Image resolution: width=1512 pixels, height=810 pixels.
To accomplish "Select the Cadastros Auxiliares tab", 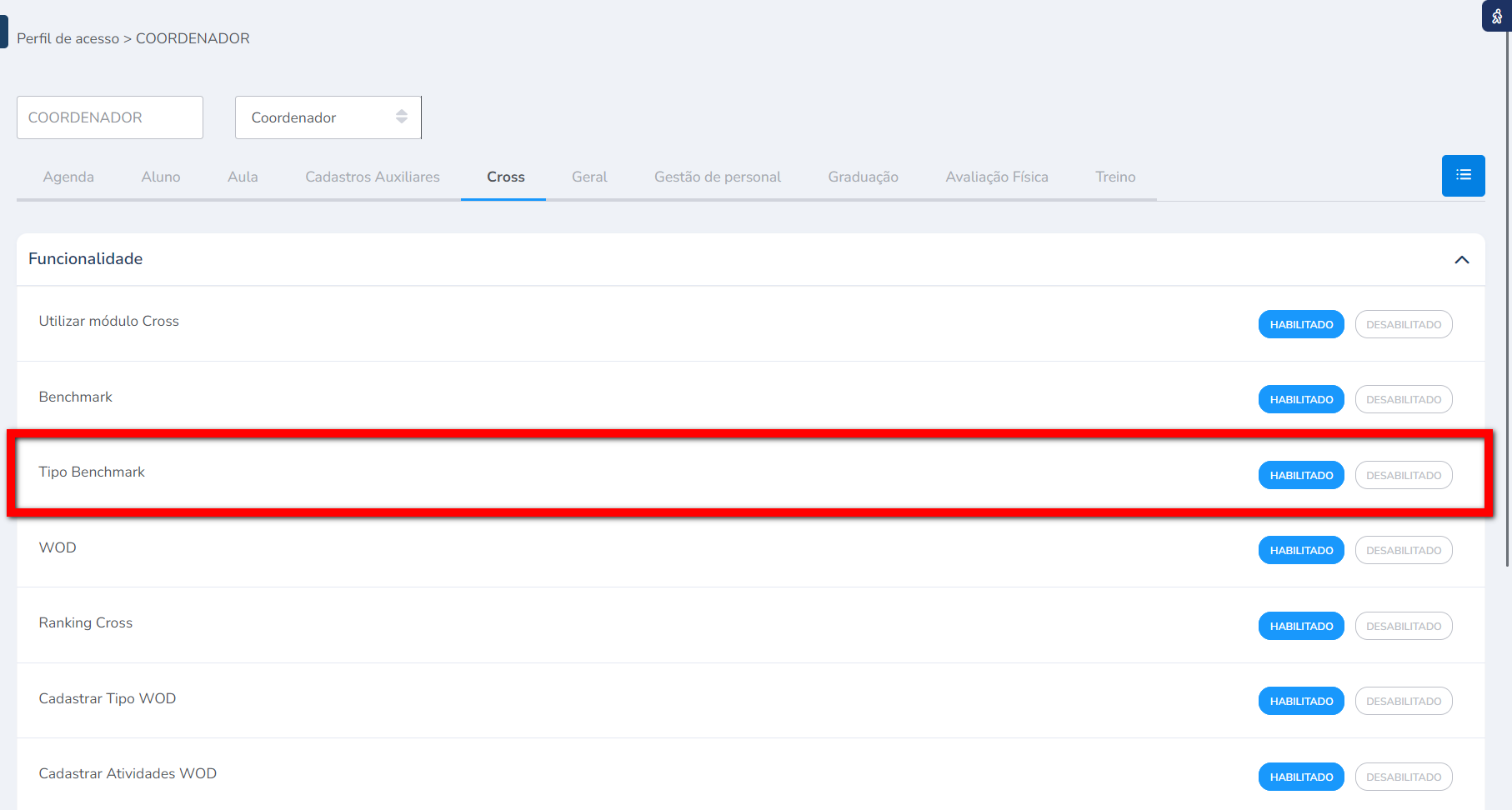I will pos(372,177).
